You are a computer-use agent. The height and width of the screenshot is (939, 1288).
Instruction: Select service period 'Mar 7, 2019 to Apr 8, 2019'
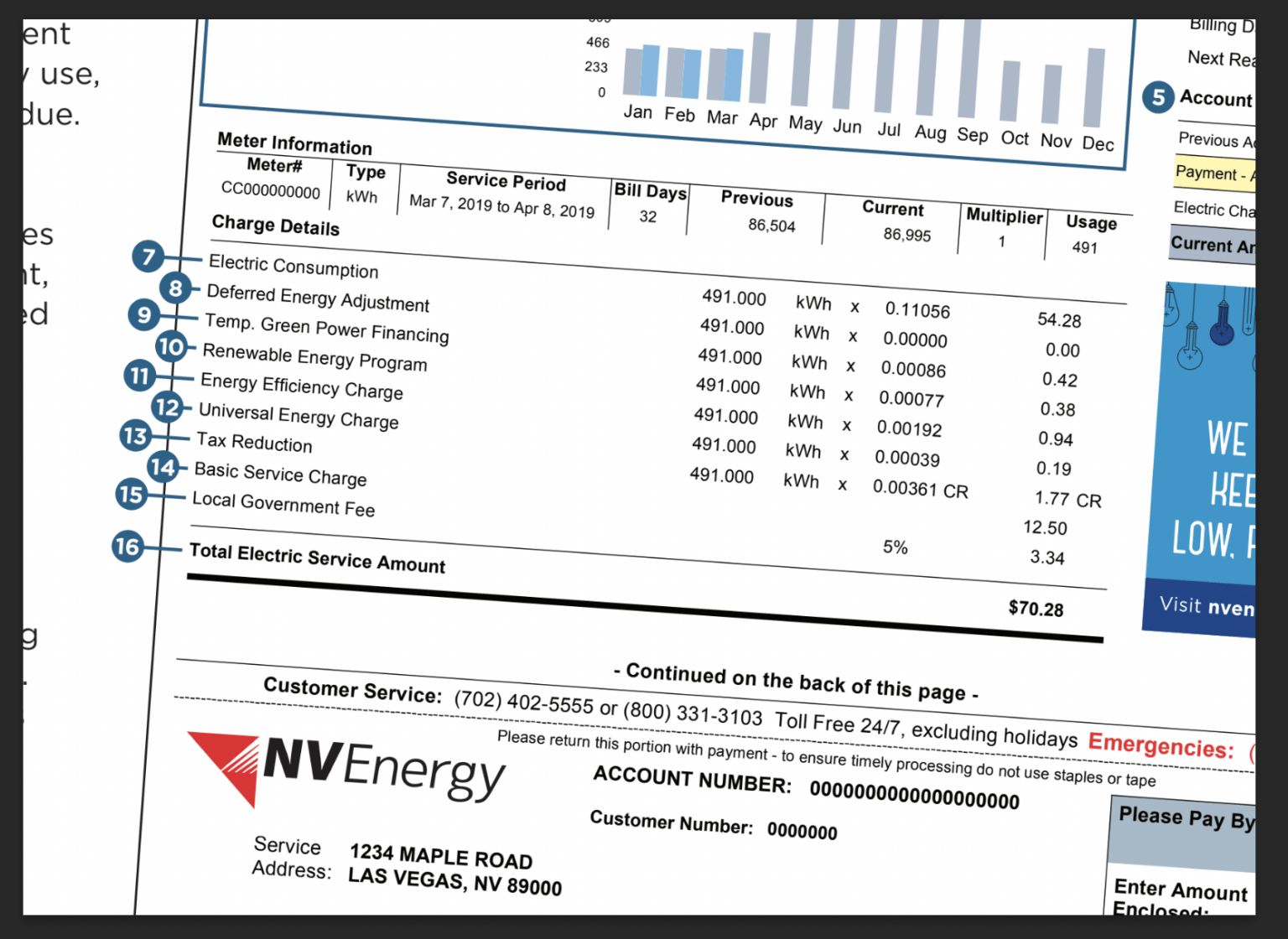[x=501, y=206]
